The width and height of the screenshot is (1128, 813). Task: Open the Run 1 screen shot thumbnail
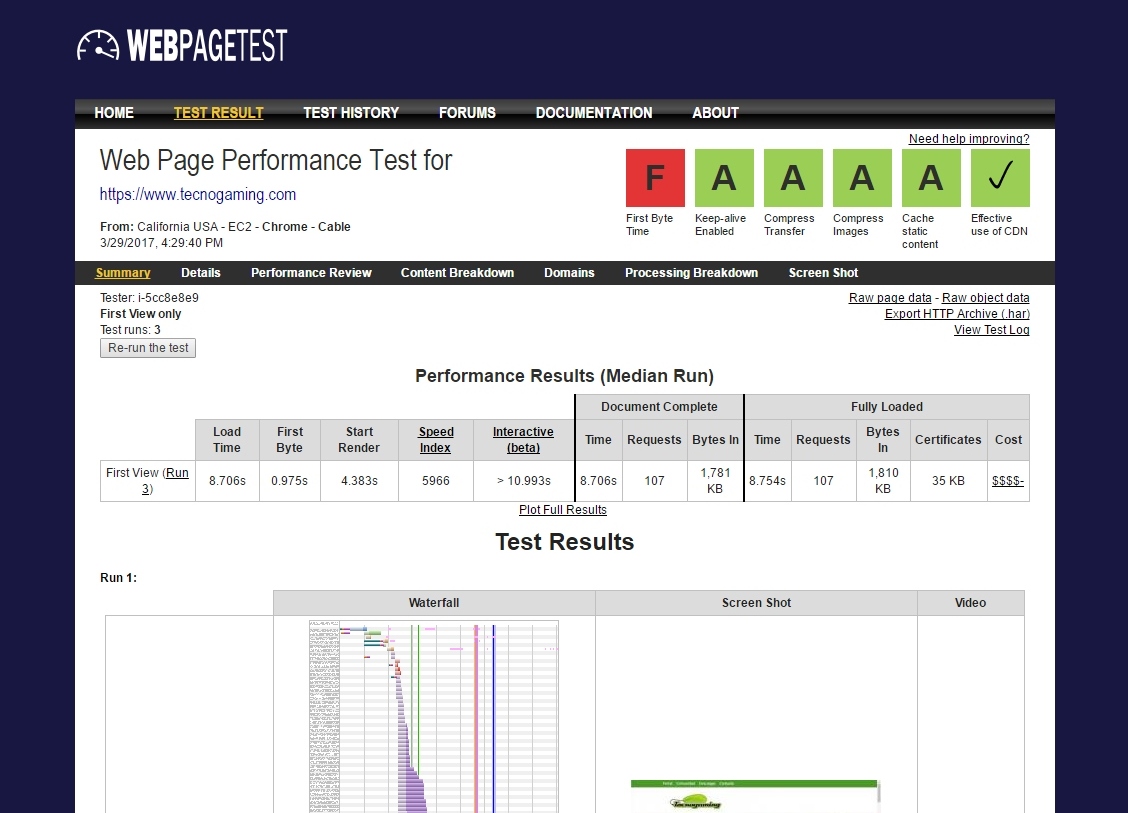pos(755,795)
